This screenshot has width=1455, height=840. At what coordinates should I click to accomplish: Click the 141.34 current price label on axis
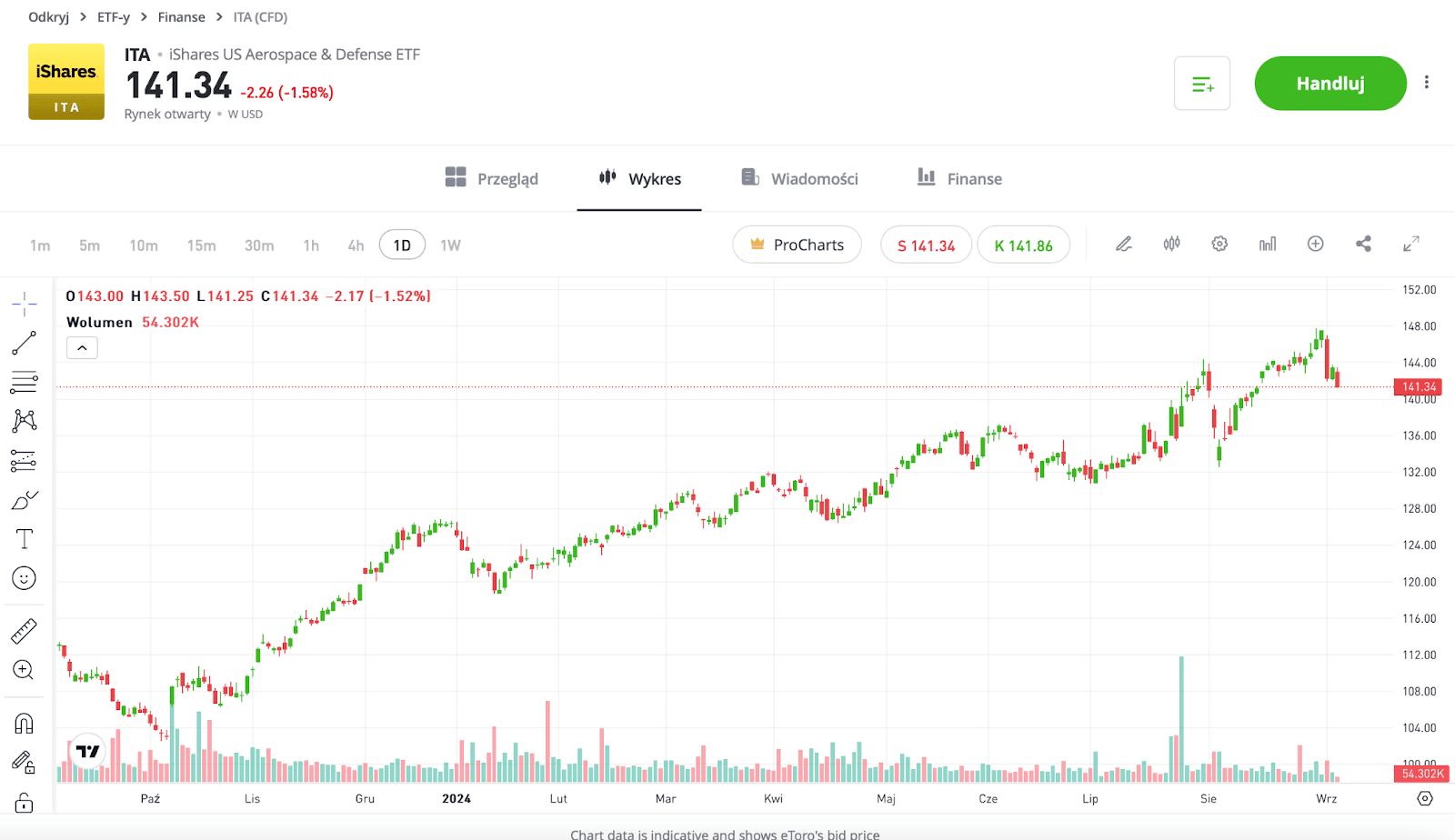[x=1419, y=387]
